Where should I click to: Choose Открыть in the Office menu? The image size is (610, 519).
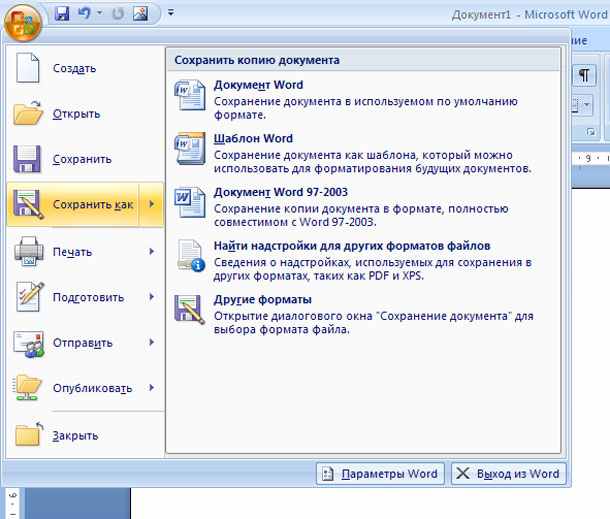click(86, 114)
